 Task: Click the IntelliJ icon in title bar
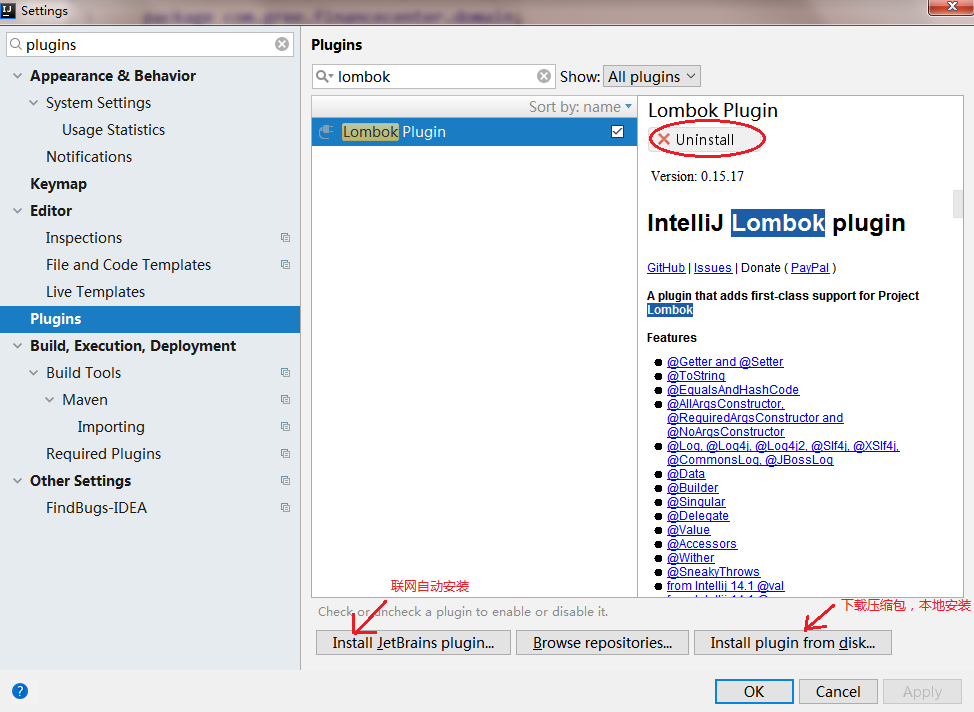click(8, 10)
